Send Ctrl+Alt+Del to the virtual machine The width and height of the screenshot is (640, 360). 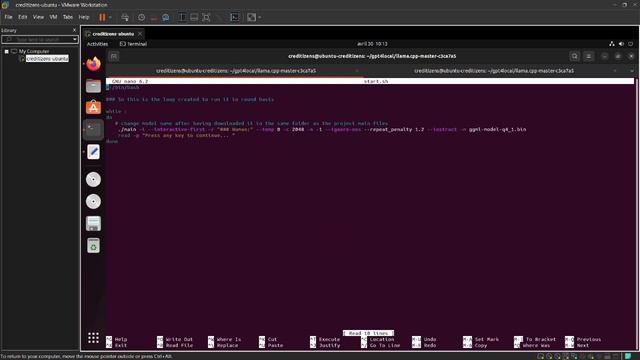[x=125, y=17]
